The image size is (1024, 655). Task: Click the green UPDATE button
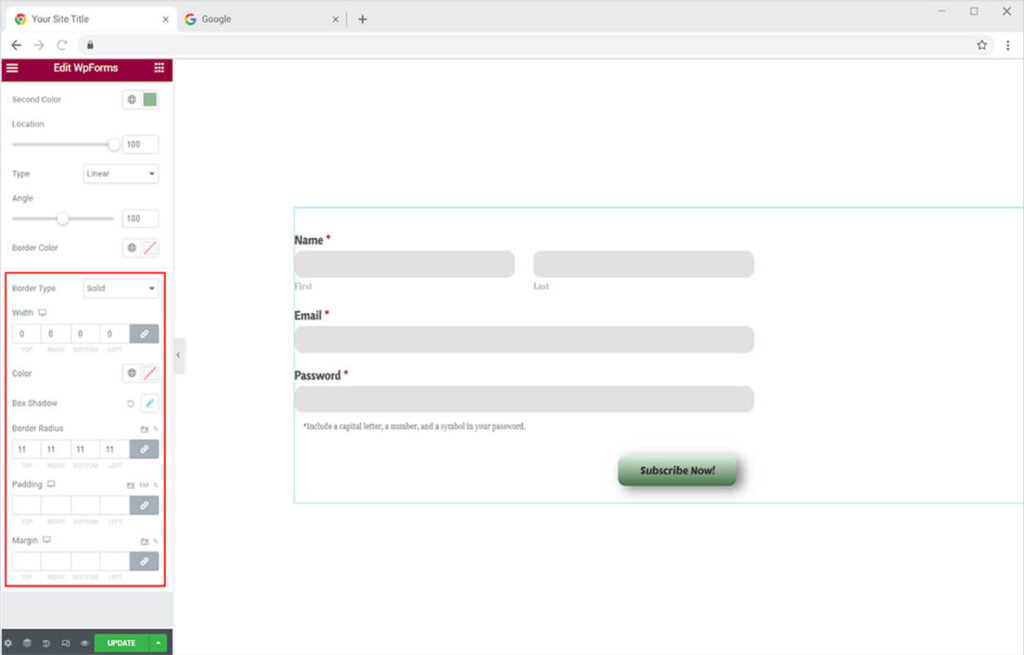point(121,643)
